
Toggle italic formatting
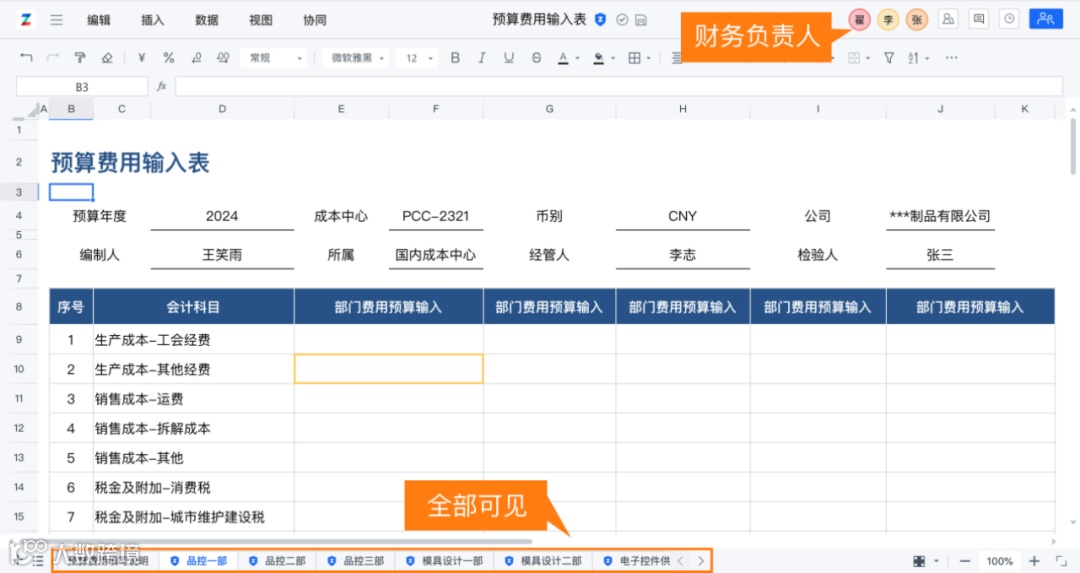pyautogui.click(x=481, y=58)
